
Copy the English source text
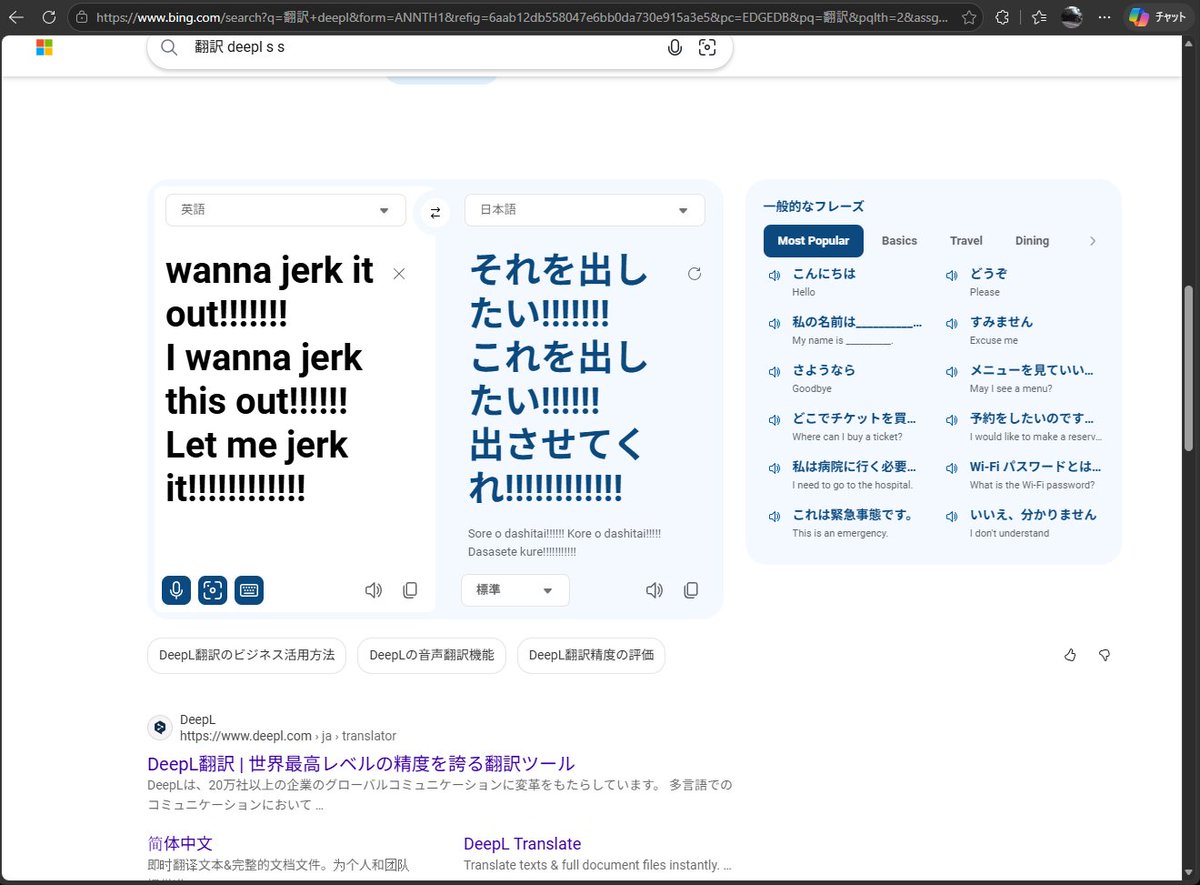tap(410, 590)
